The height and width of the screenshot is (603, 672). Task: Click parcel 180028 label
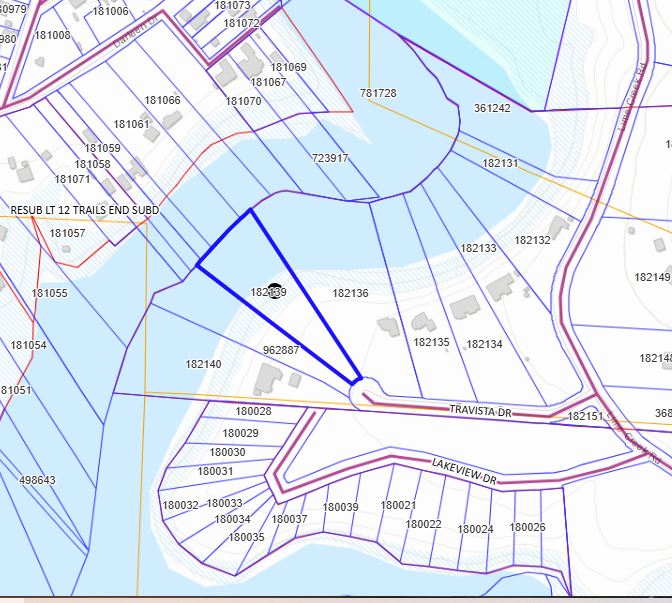coord(253,411)
